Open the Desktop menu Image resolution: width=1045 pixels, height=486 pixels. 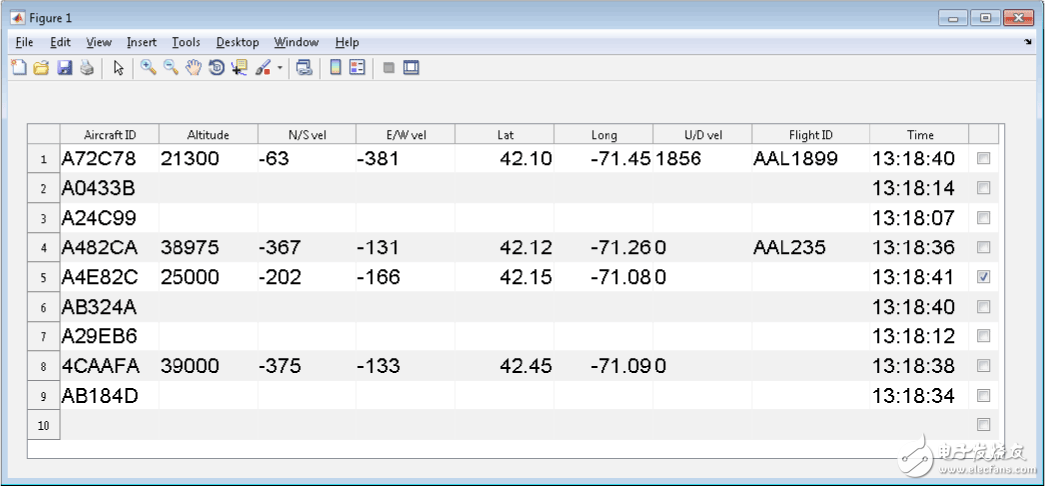coord(237,42)
